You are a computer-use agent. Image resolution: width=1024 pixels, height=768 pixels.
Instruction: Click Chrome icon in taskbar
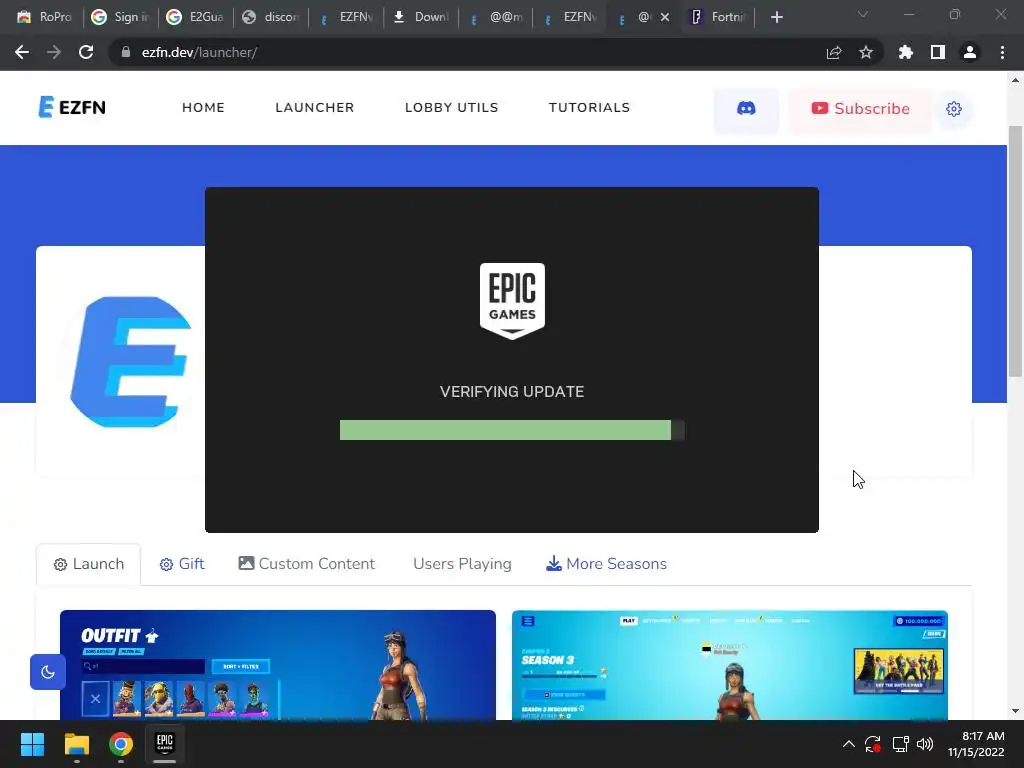(121, 744)
